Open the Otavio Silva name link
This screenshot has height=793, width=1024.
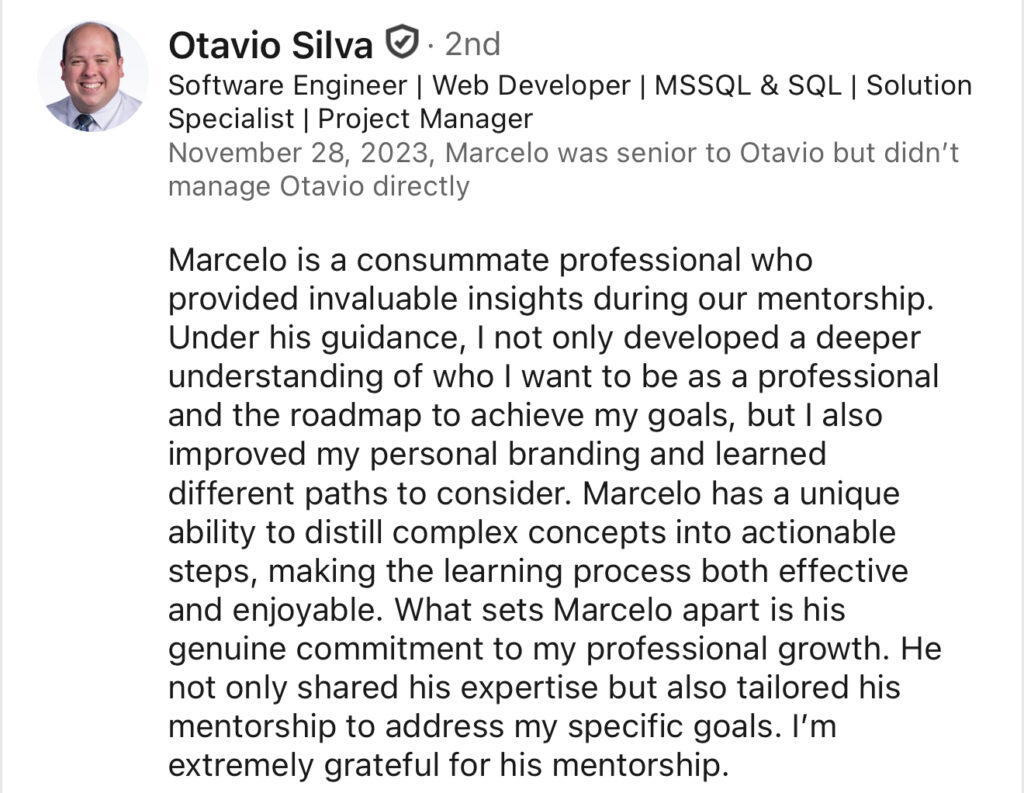click(270, 44)
